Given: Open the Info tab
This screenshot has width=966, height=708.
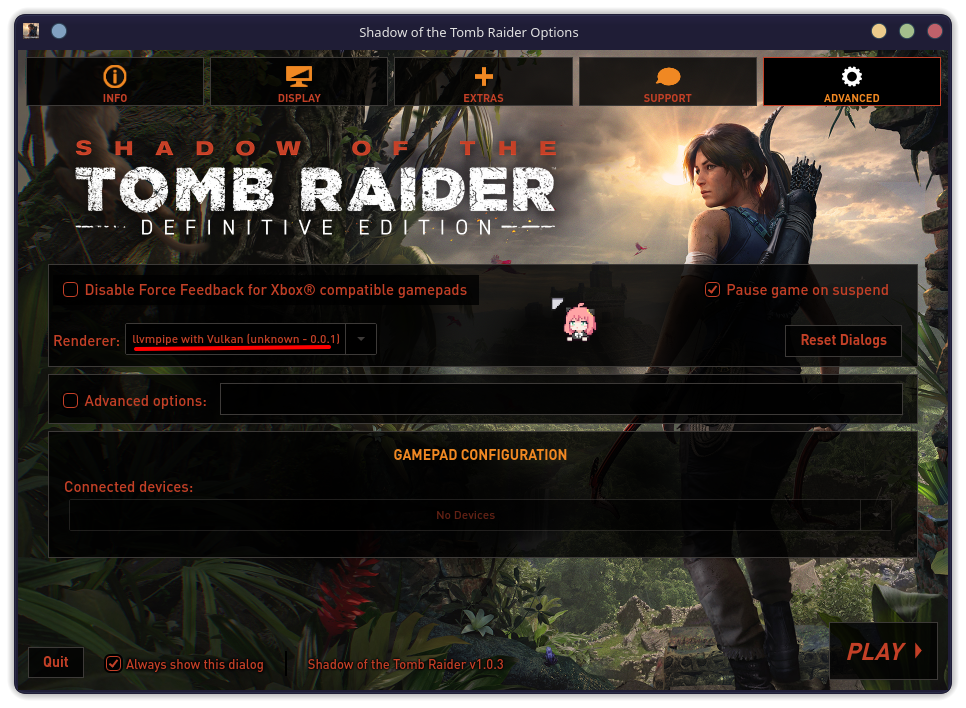Looking at the screenshot, I should [x=115, y=82].
